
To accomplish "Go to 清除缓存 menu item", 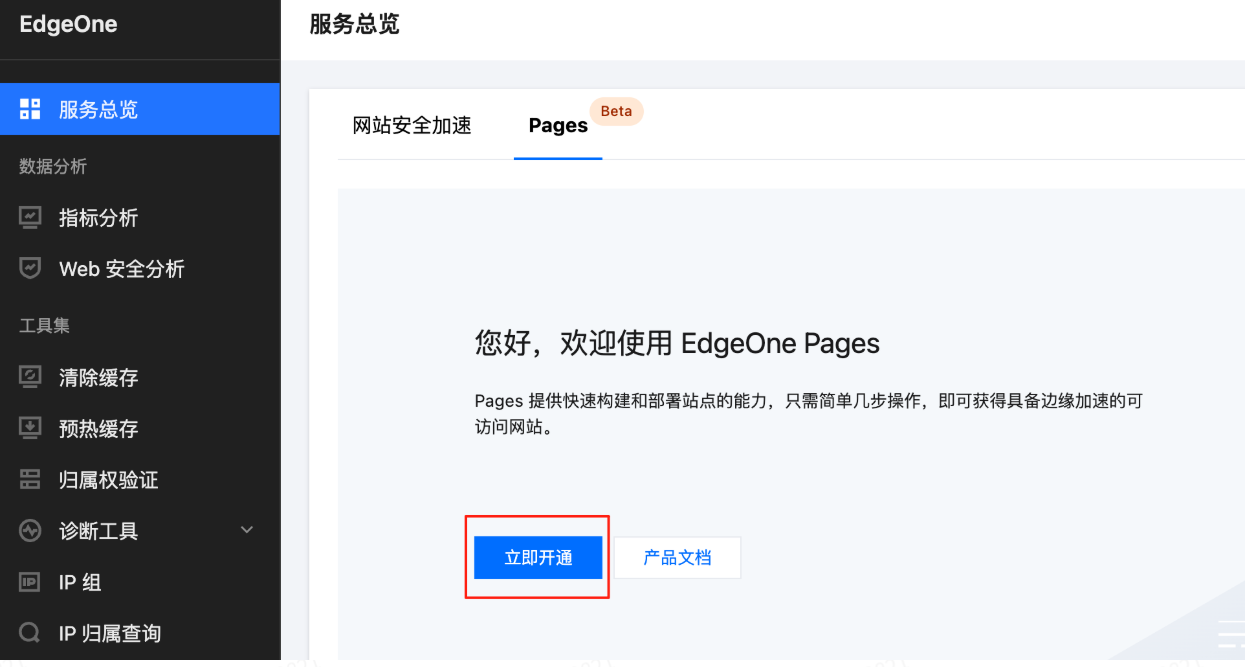I will (140, 377).
